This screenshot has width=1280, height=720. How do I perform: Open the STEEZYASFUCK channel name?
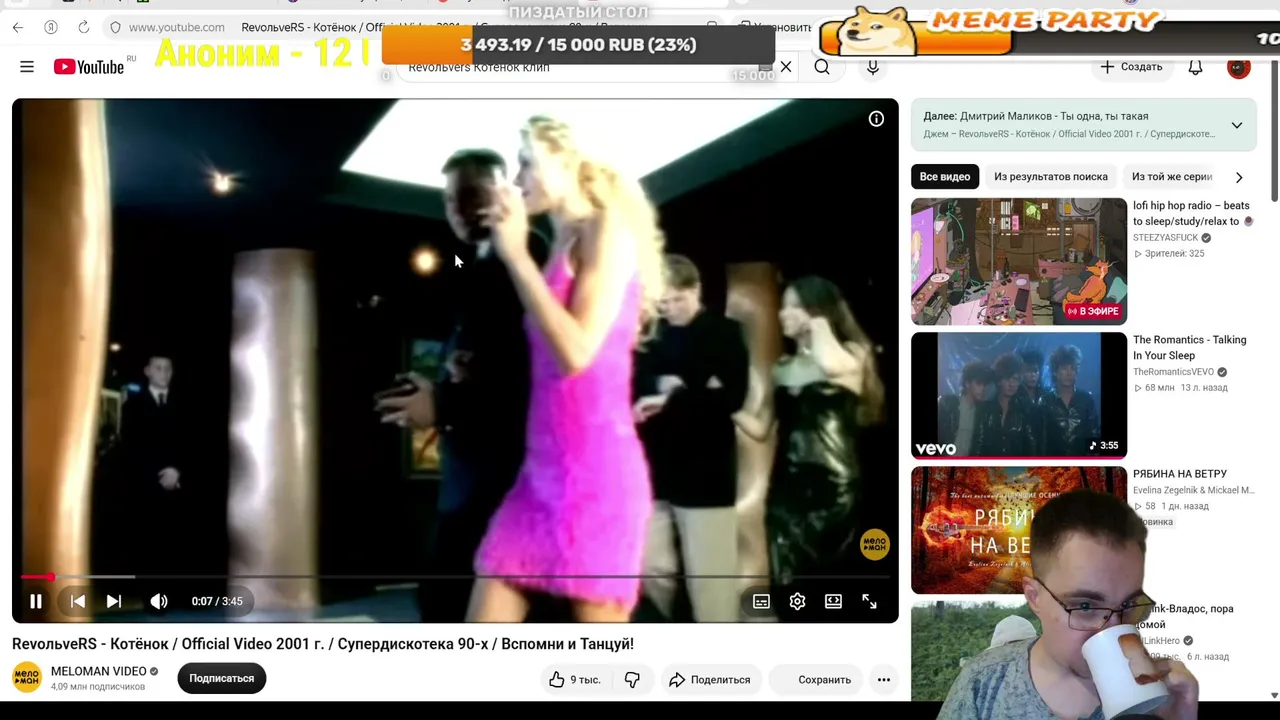point(1165,238)
